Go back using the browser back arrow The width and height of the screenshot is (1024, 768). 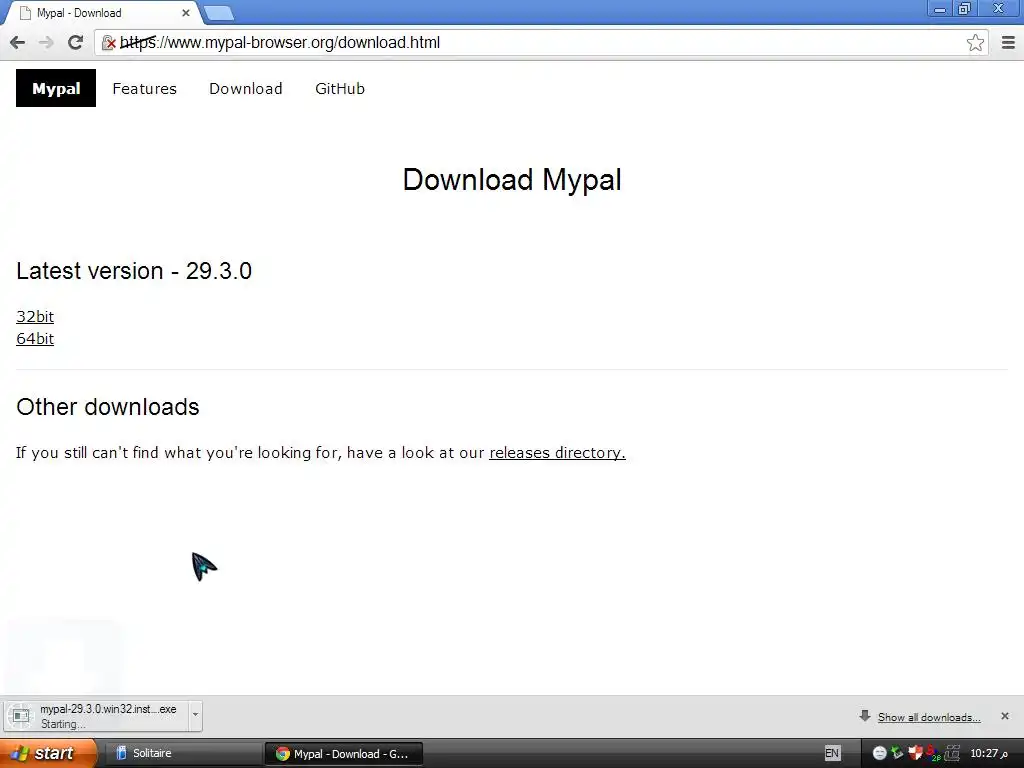[18, 42]
